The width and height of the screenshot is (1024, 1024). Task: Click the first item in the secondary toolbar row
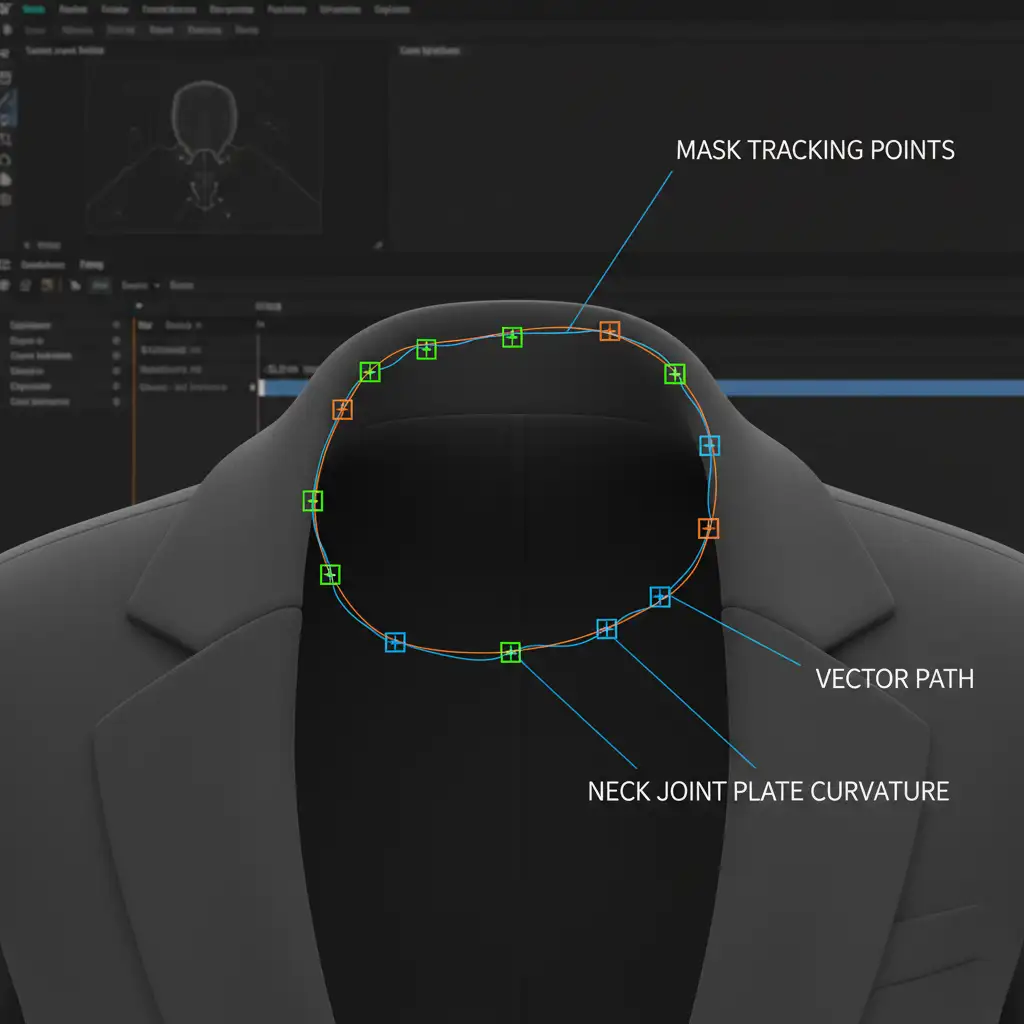point(35,30)
